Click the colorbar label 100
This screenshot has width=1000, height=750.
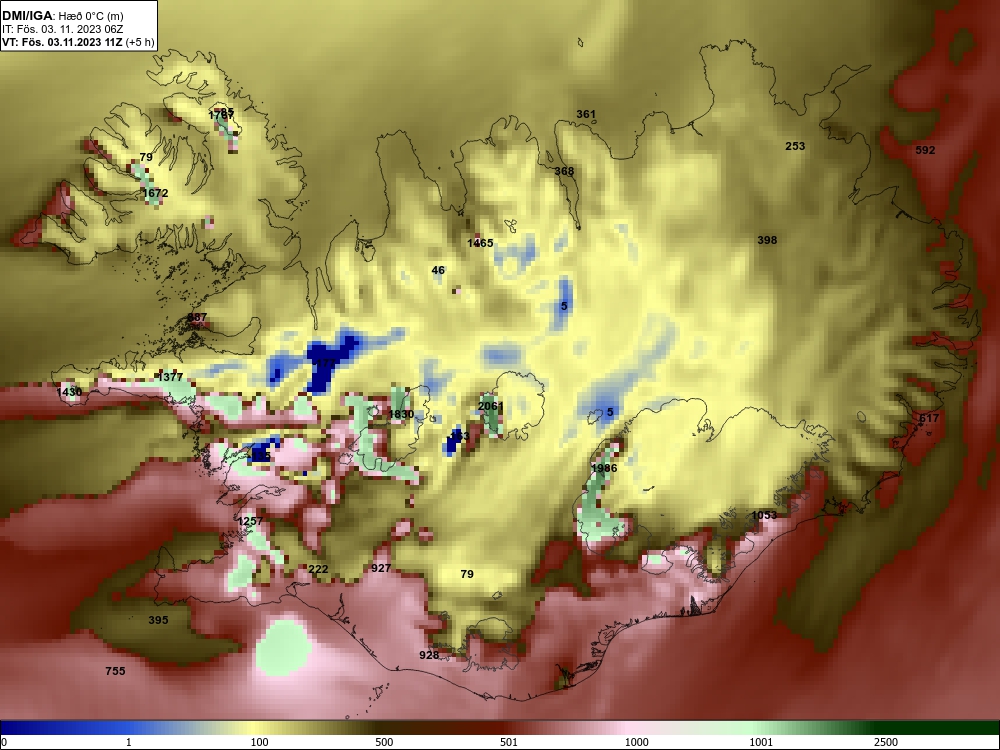click(x=260, y=742)
